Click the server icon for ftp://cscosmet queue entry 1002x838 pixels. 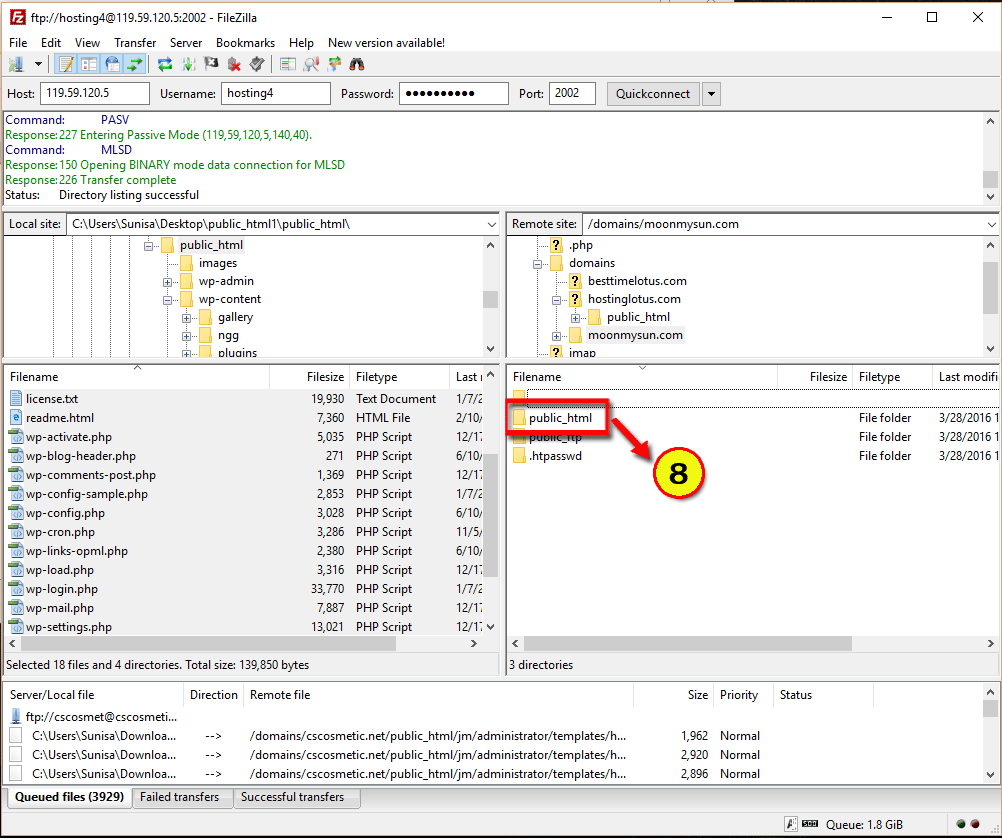(16, 717)
